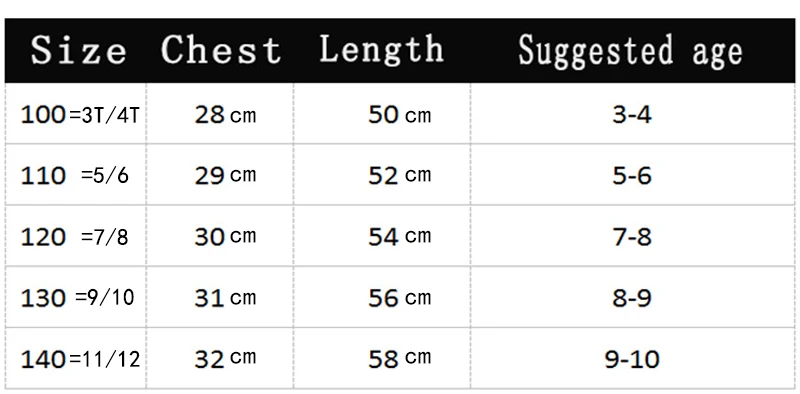
Task: Click the 52 cm length value
Action: click(399, 176)
